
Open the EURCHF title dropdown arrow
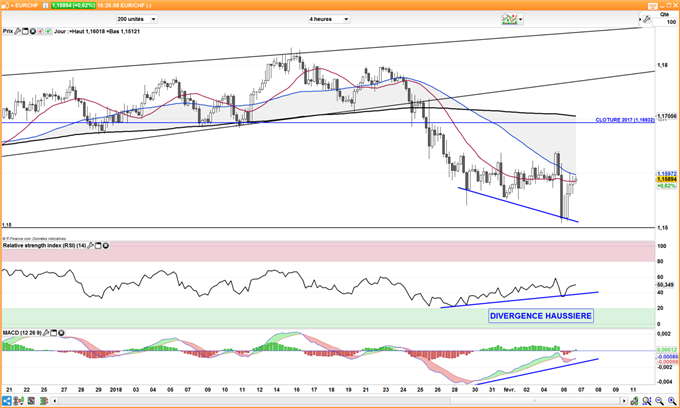pyautogui.click(x=12, y=6)
